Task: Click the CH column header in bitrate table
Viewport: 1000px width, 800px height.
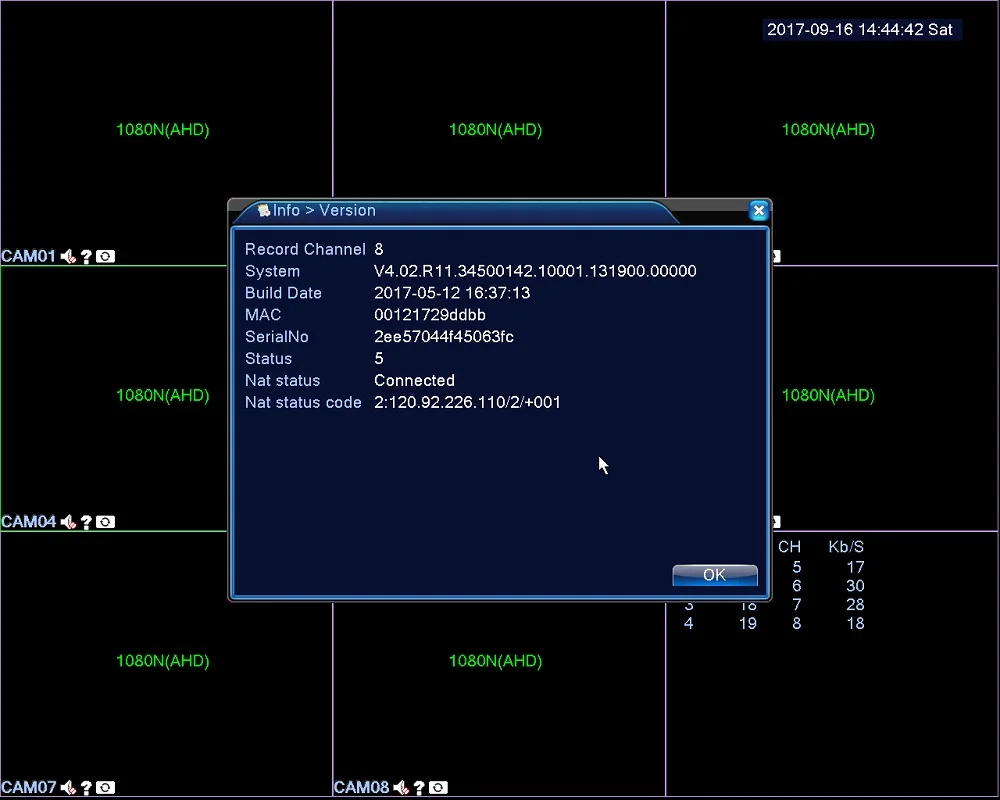Action: (790, 547)
